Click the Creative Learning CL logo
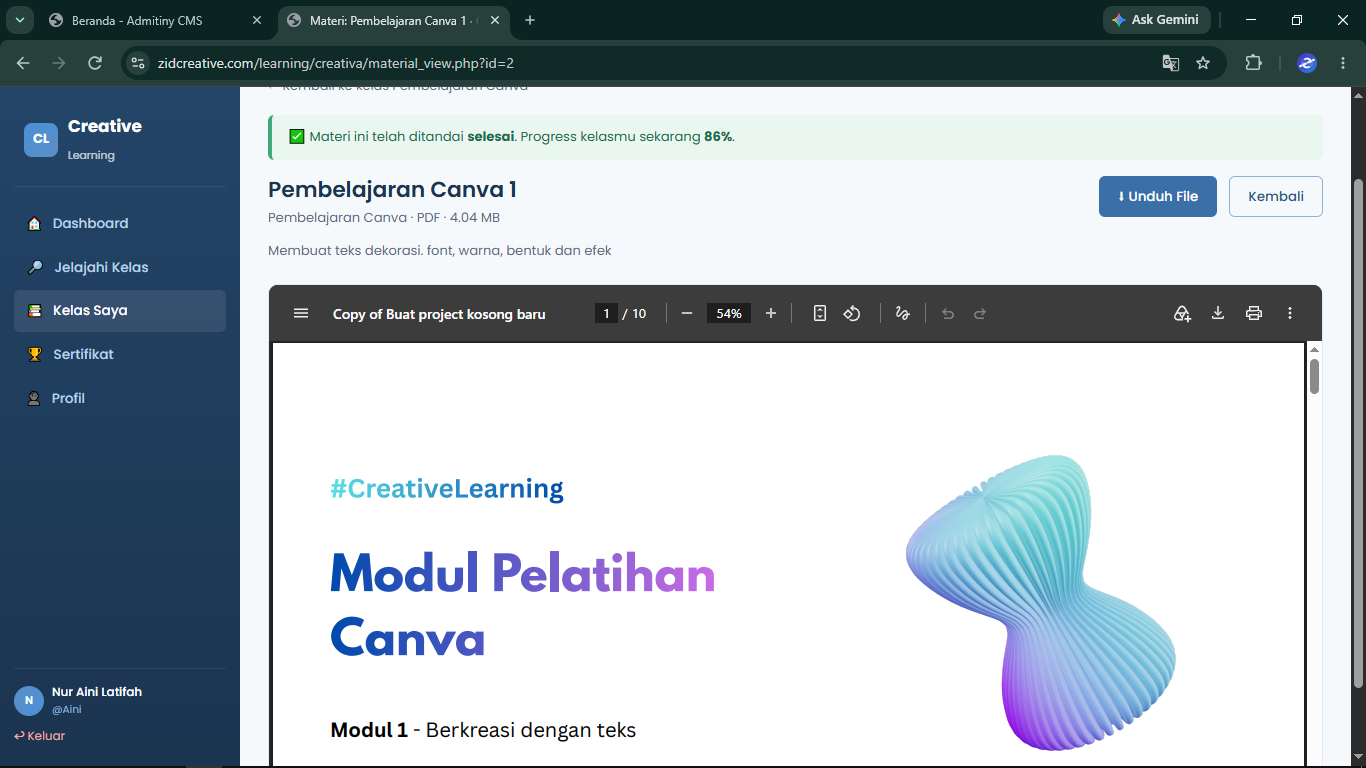Screen dimensions: 1366x768 (x=41, y=139)
